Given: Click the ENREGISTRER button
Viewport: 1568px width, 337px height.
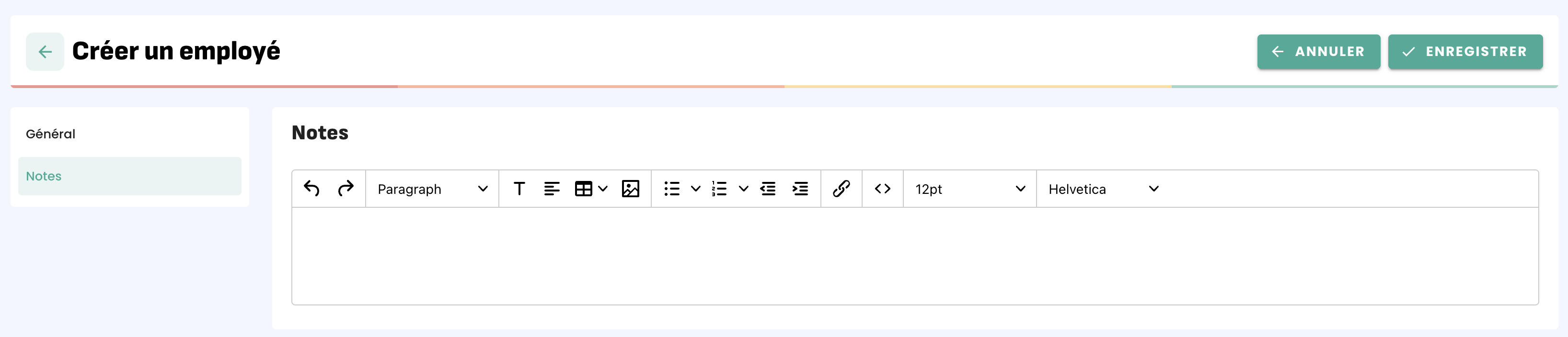Looking at the screenshot, I should click(x=1465, y=52).
